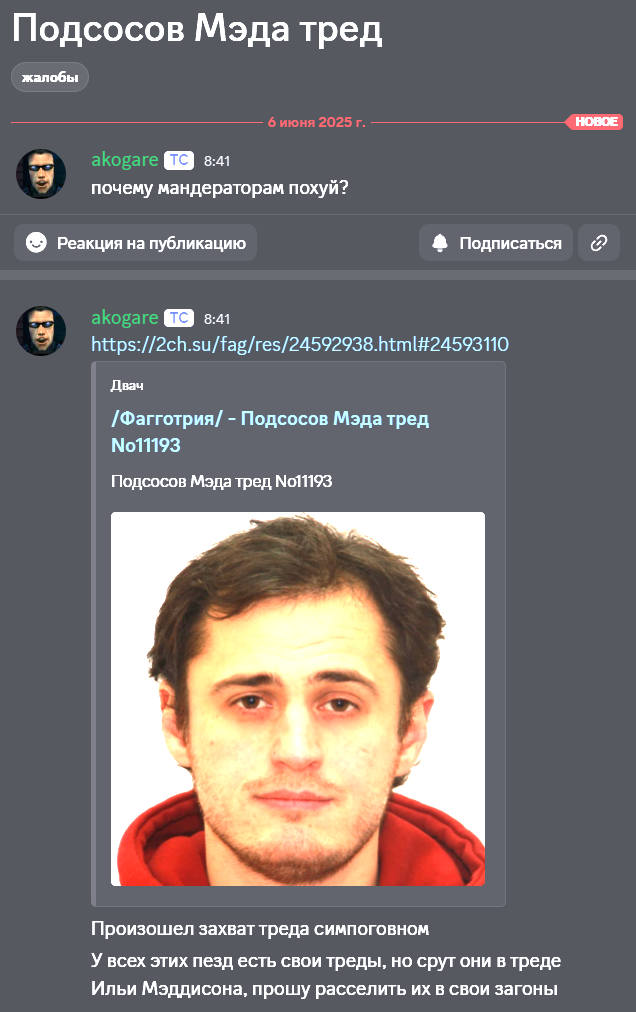636x1012 pixels.
Task: Click akogare username in the first post
Action: [x=125, y=159]
